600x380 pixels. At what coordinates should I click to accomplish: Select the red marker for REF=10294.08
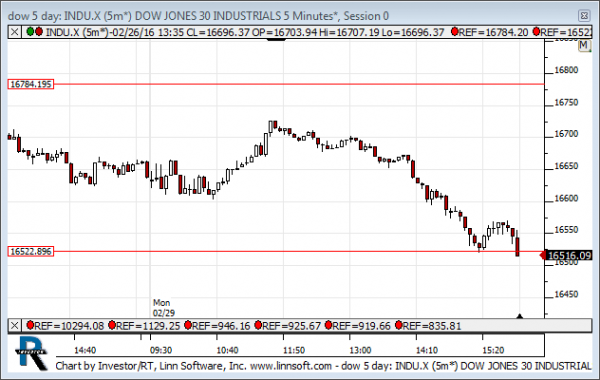point(30,326)
